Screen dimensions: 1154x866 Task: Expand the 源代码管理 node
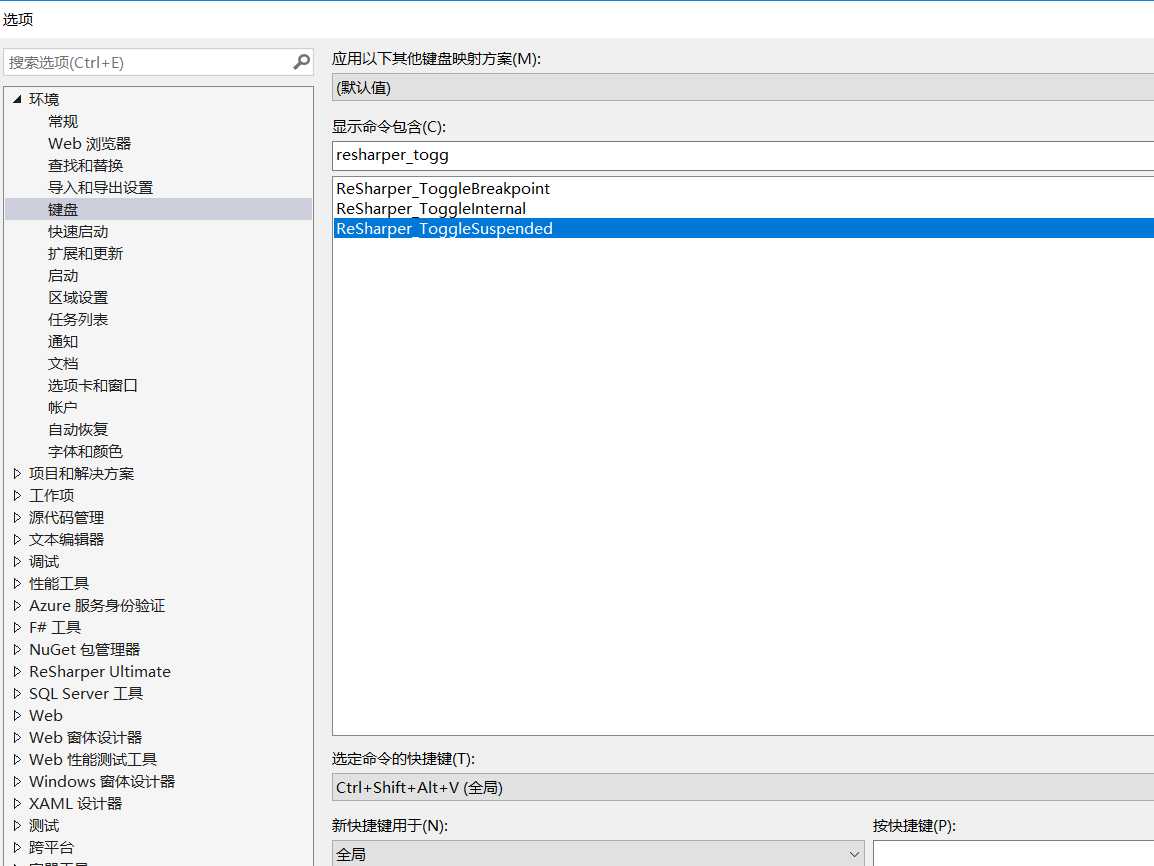click(x=17, y=518)
